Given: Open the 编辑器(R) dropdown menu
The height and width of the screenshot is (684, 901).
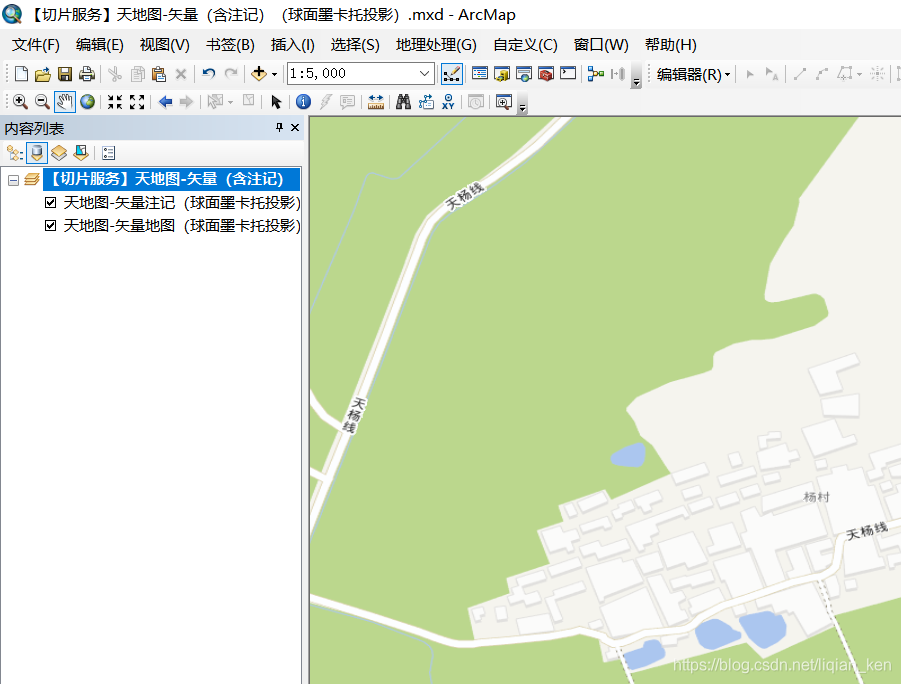Looking at the screenshot, I should pos(694,74).
